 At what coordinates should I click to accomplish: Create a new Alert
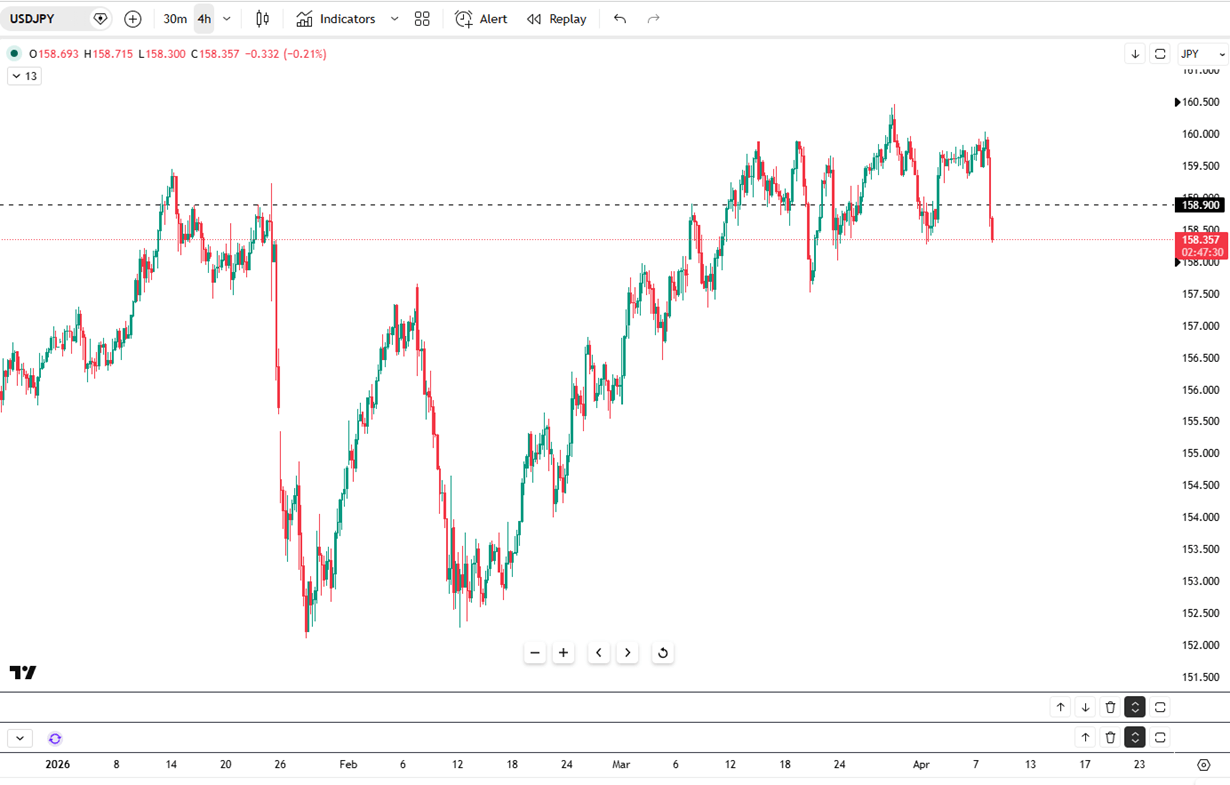481,19
